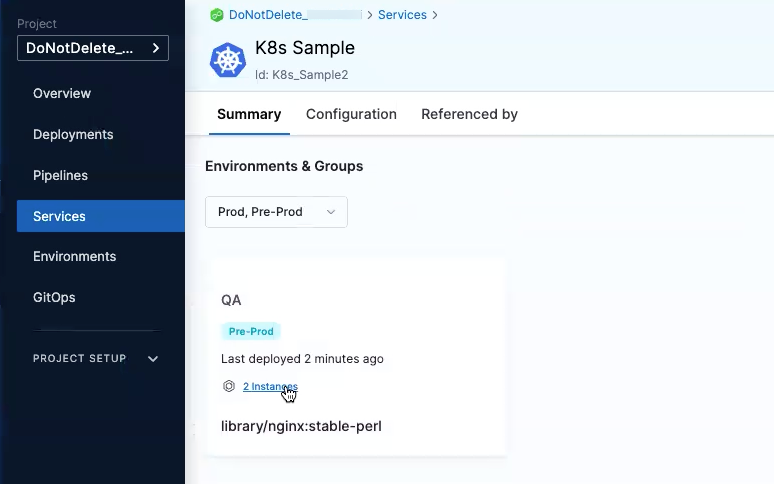
Task: Click the green project icon in breadcrumb
Action: point(216,15)
